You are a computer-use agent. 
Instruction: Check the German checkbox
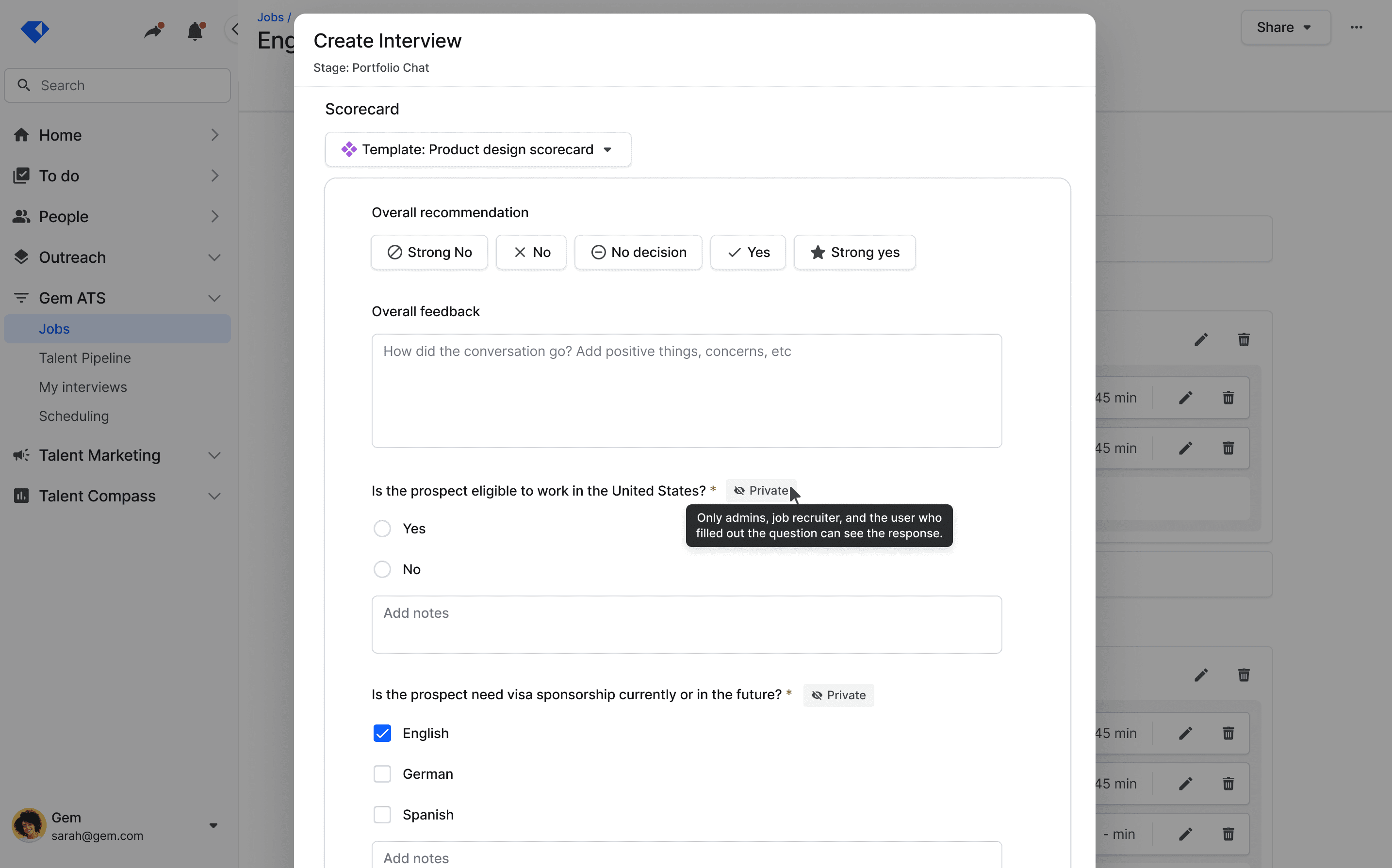tap(382, 774)
